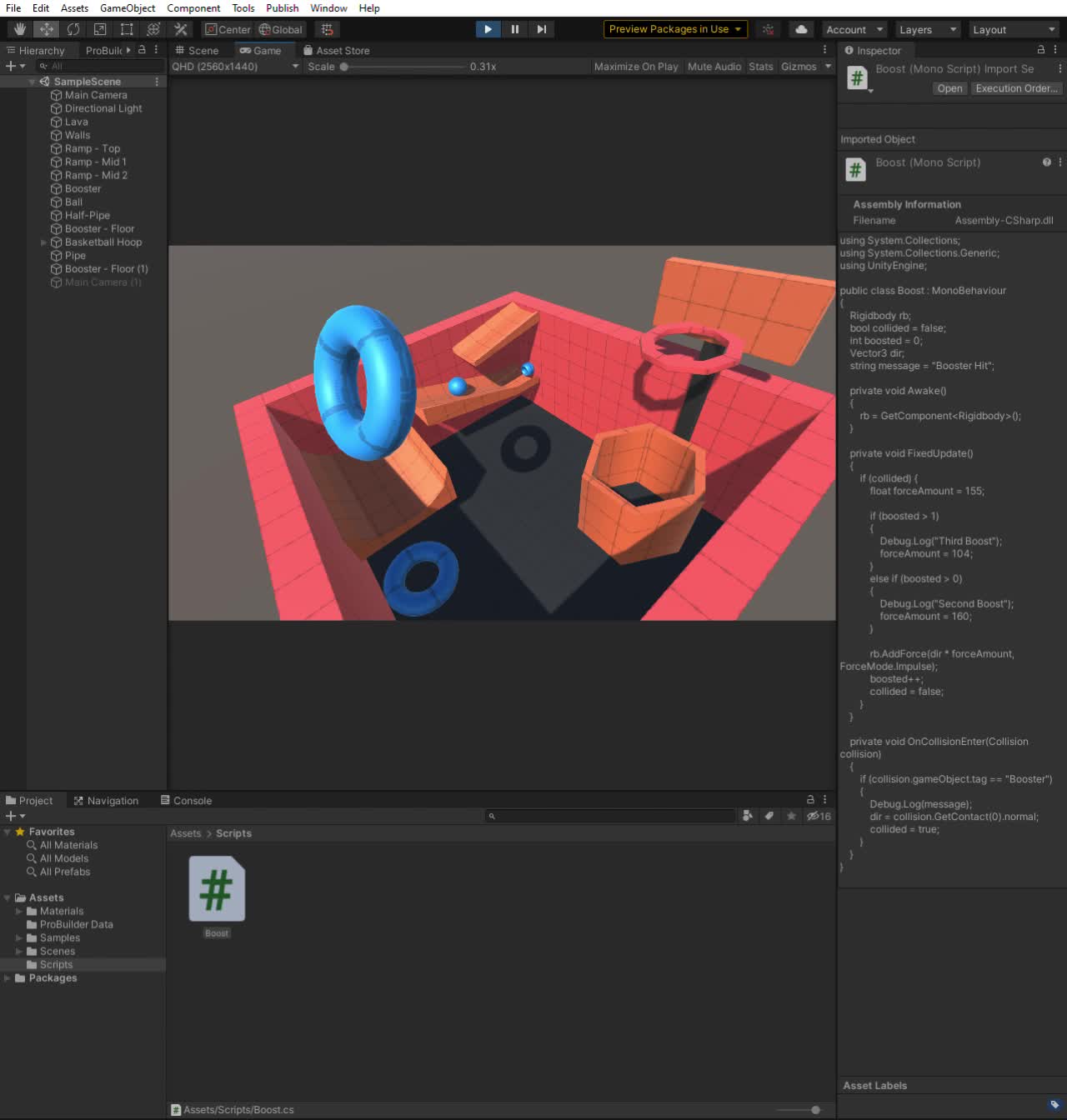Click the Execution Order button
The width and height of the screenshot is (1067, 1120).
point(1015,88)
